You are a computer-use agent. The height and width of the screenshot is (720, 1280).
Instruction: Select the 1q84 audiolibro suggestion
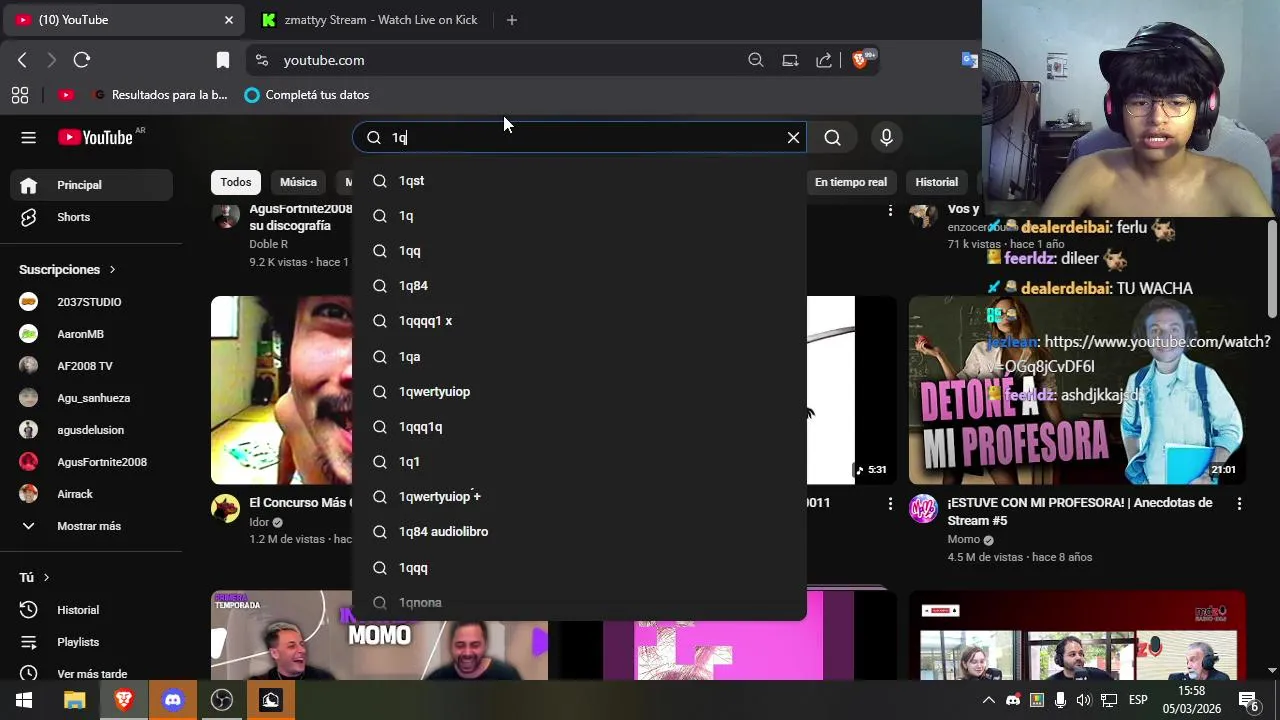pos(579,532)
